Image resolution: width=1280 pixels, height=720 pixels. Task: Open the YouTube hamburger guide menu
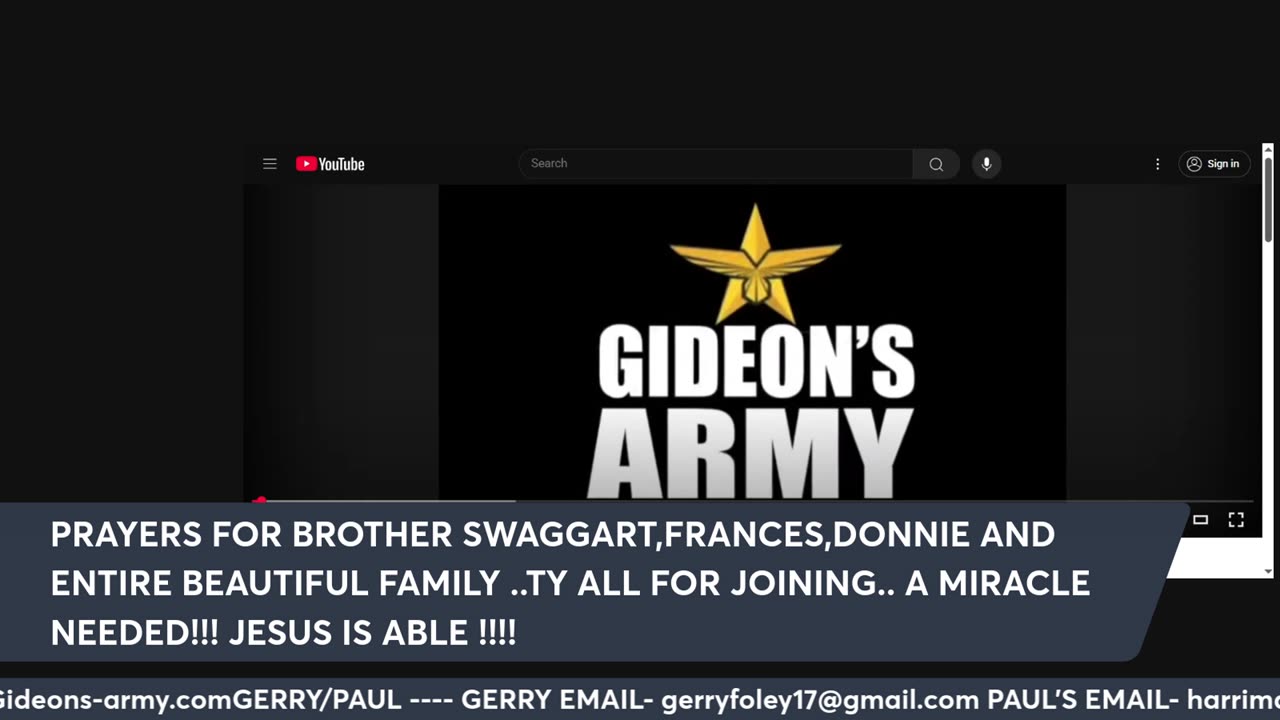click(270, 164)
